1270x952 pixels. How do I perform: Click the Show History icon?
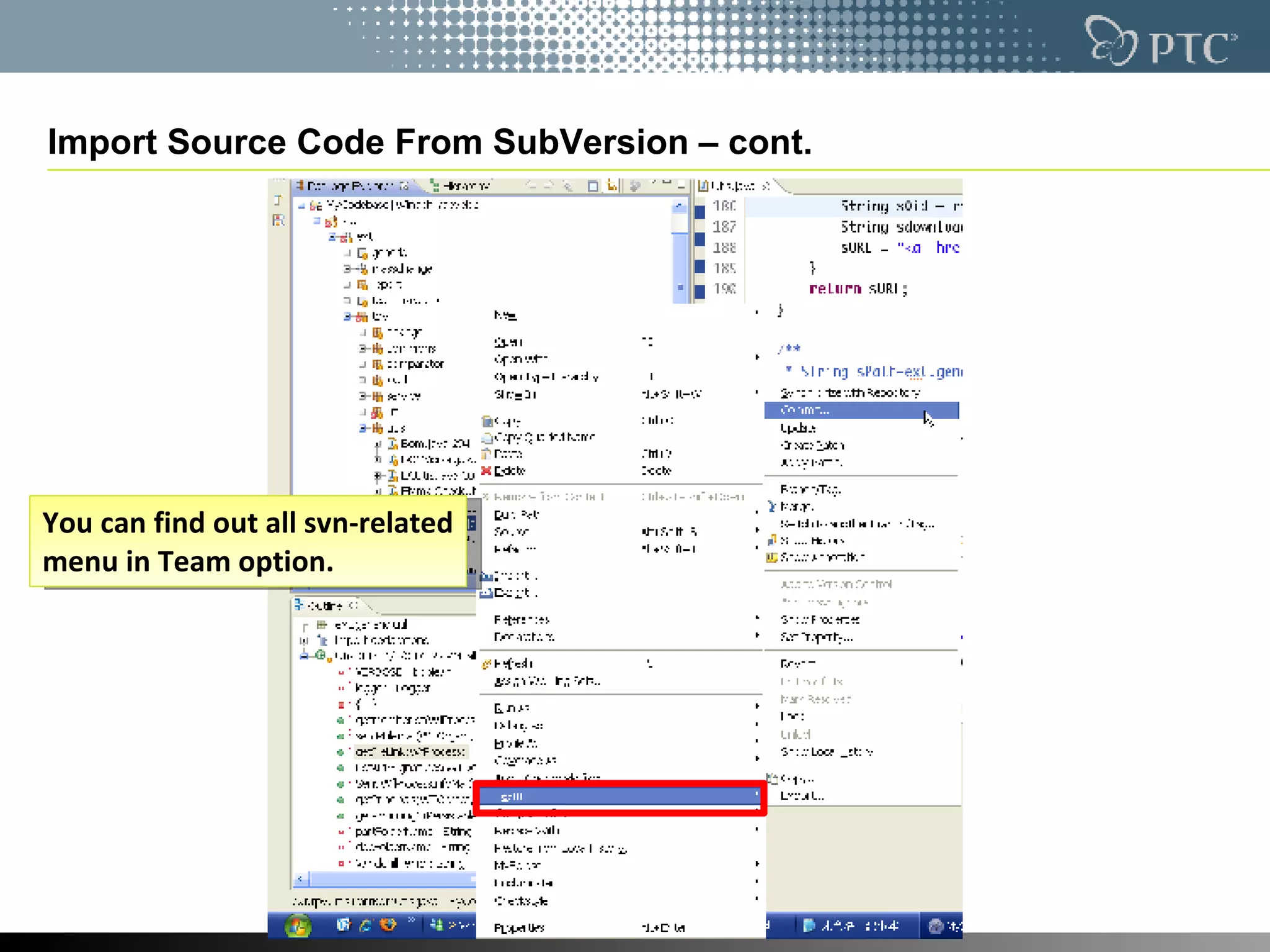(772, 540)
